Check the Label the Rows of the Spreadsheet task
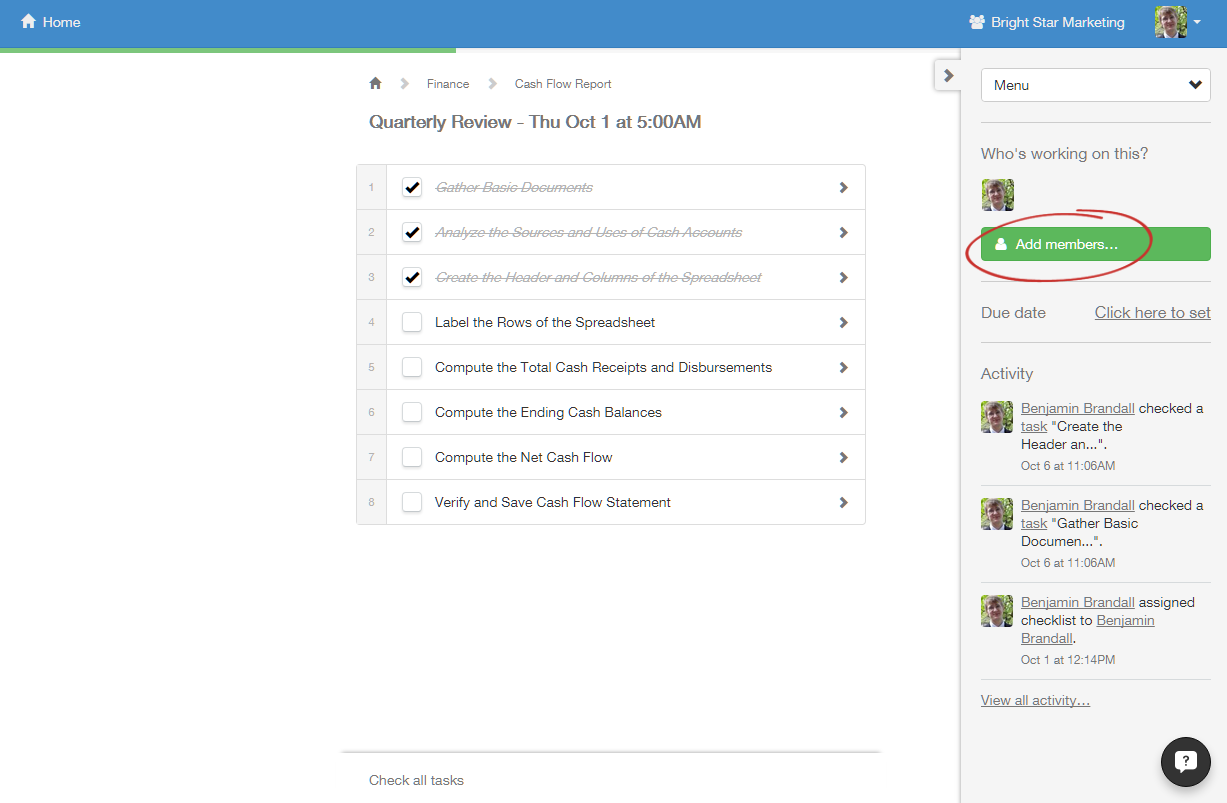Screen dimensions: 1227x803 pos(412,323)
